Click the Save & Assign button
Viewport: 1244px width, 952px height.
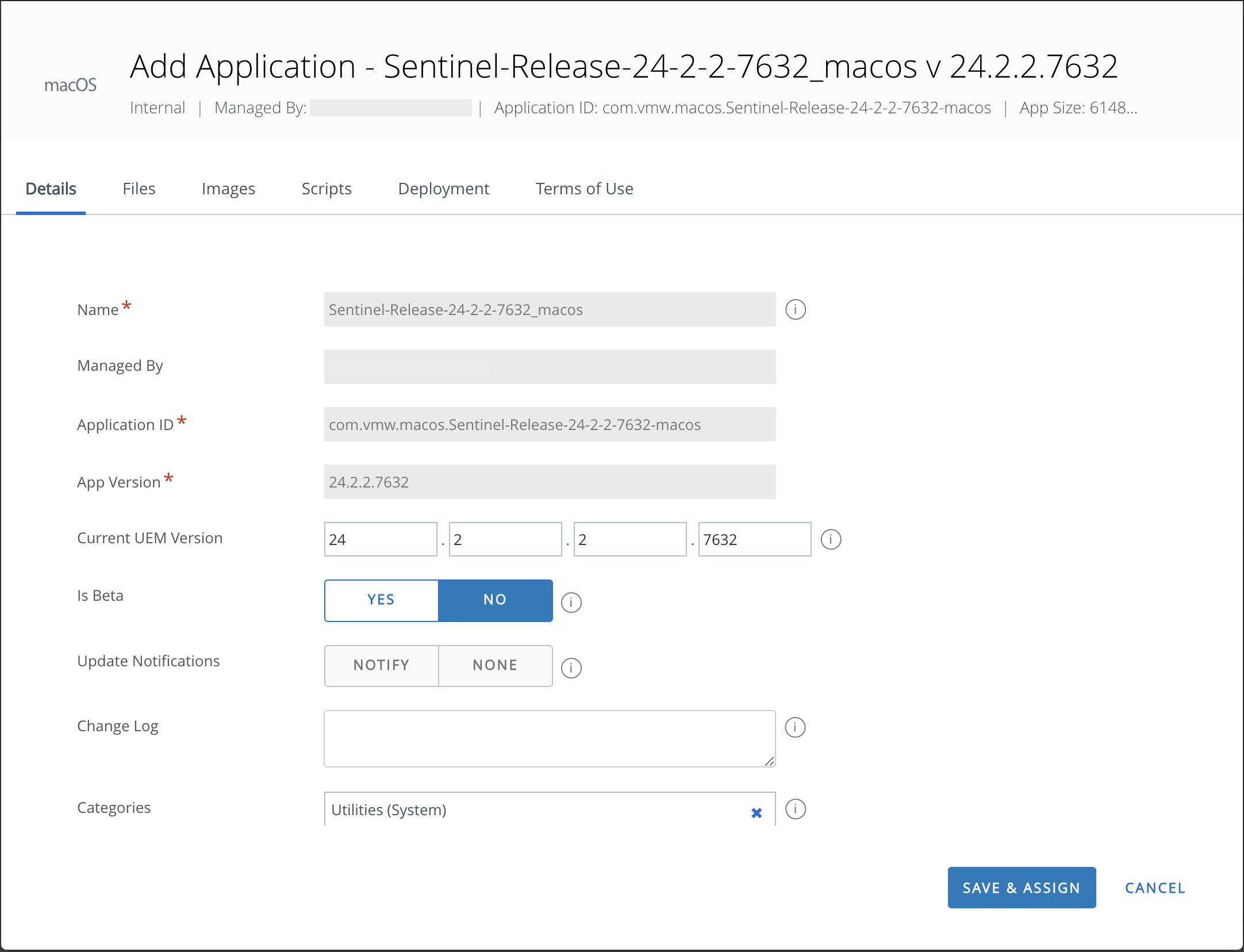(1022, 888)
